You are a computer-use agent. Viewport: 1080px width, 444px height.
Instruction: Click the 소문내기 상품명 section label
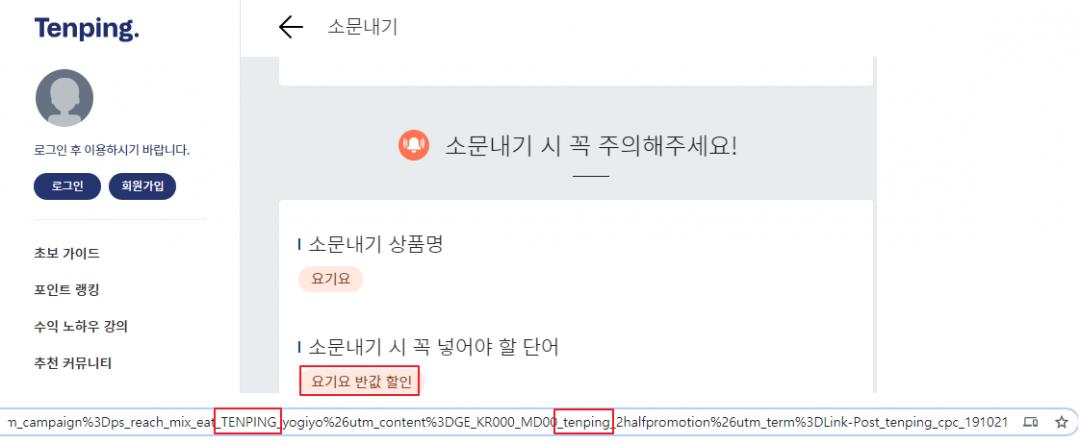[375, 244]
